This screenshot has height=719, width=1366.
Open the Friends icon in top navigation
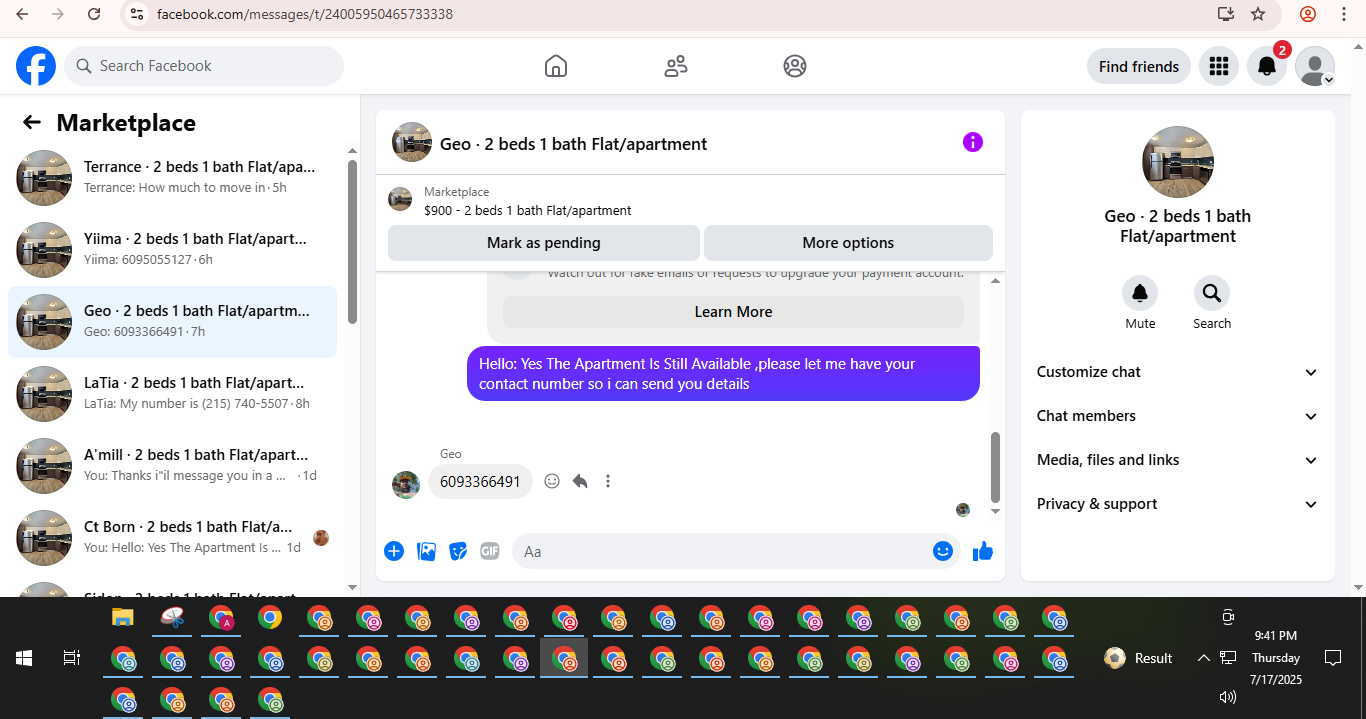(x=676, y=66)
